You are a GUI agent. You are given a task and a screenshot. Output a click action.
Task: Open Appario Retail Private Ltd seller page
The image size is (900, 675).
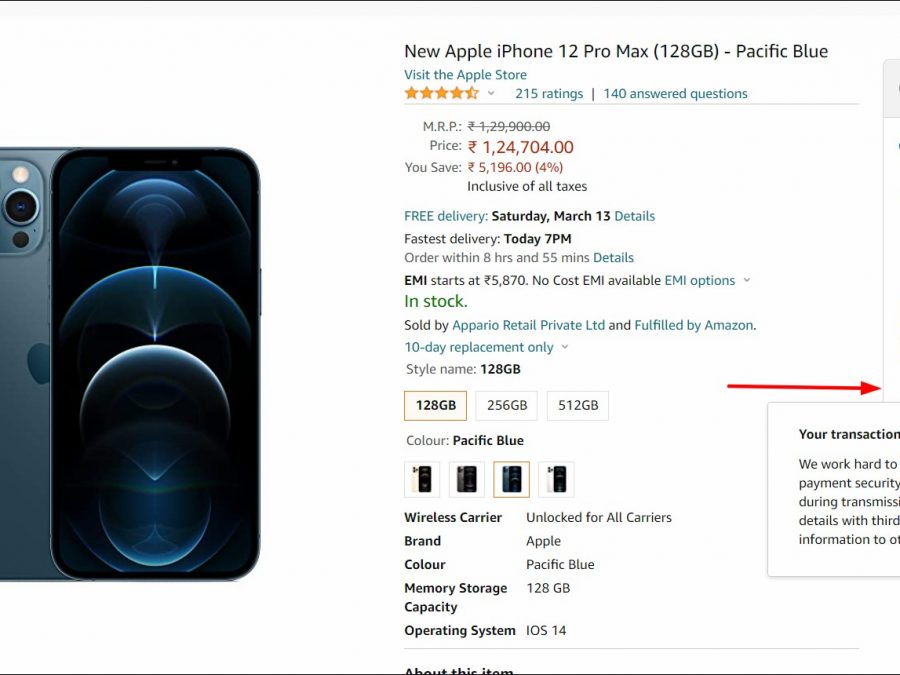(528, 325)
